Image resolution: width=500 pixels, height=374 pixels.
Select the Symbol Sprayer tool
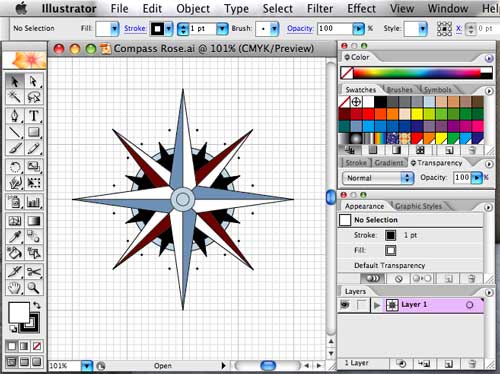(15, 202)
